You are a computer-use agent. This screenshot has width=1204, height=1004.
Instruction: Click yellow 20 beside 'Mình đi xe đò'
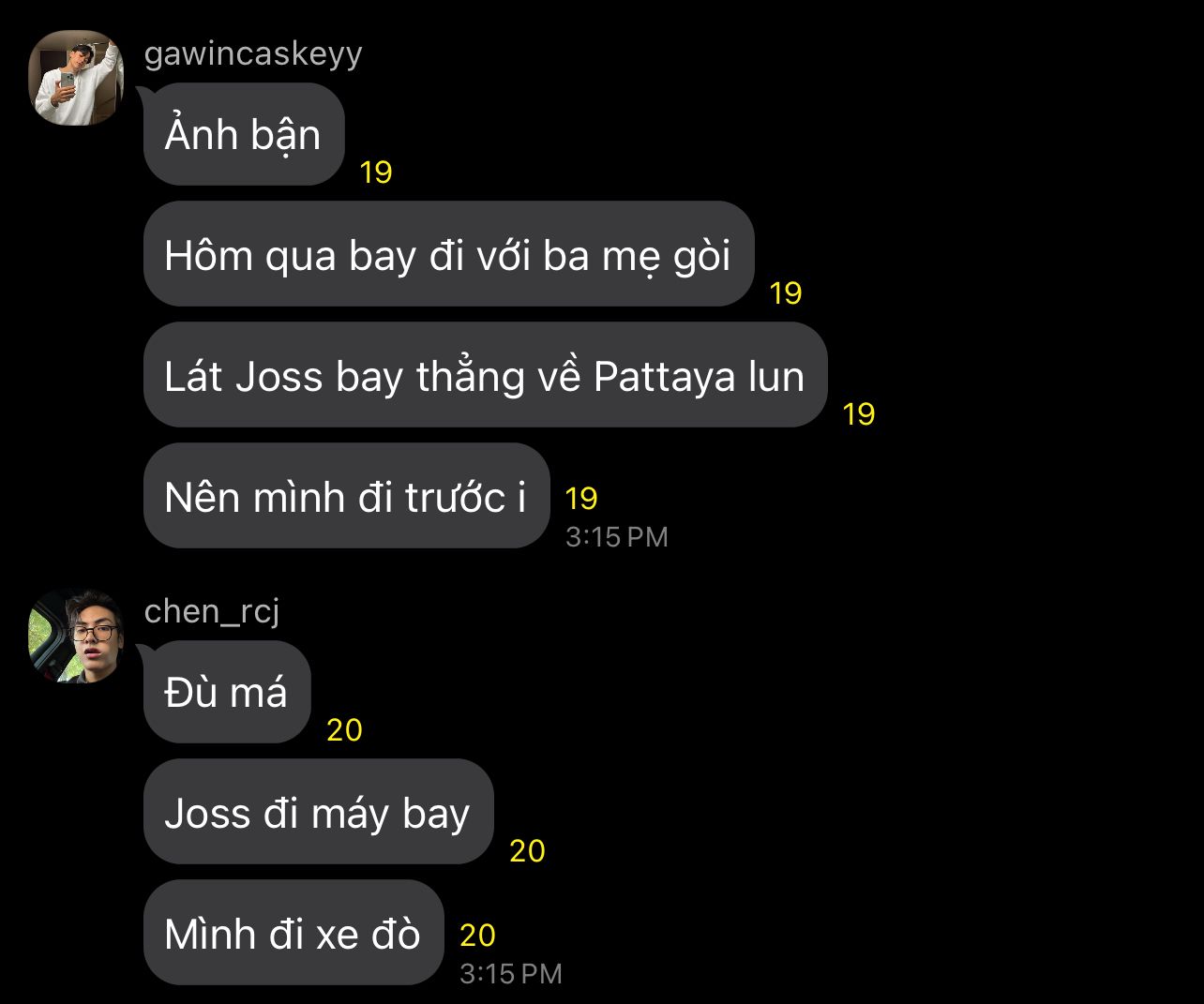click(477, 935)
